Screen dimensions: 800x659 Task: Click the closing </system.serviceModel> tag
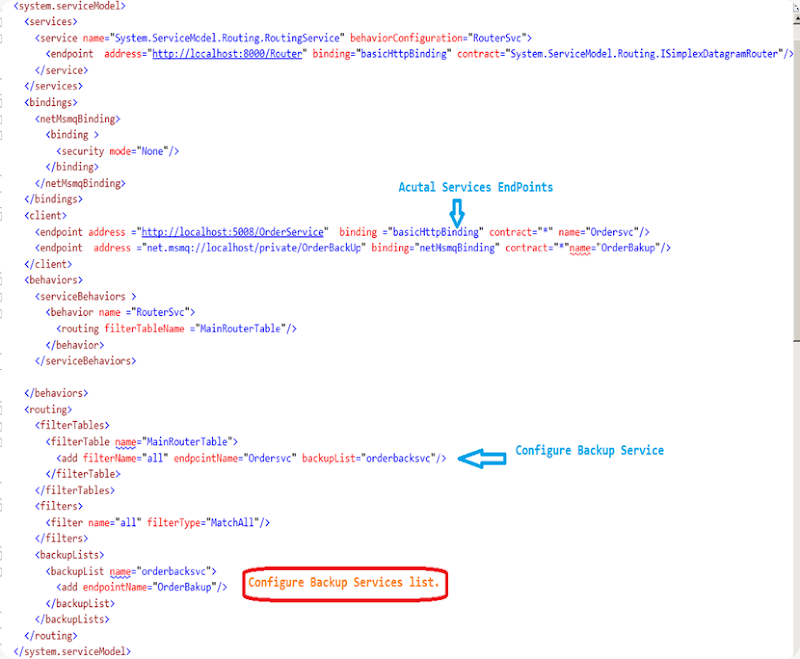72,651
